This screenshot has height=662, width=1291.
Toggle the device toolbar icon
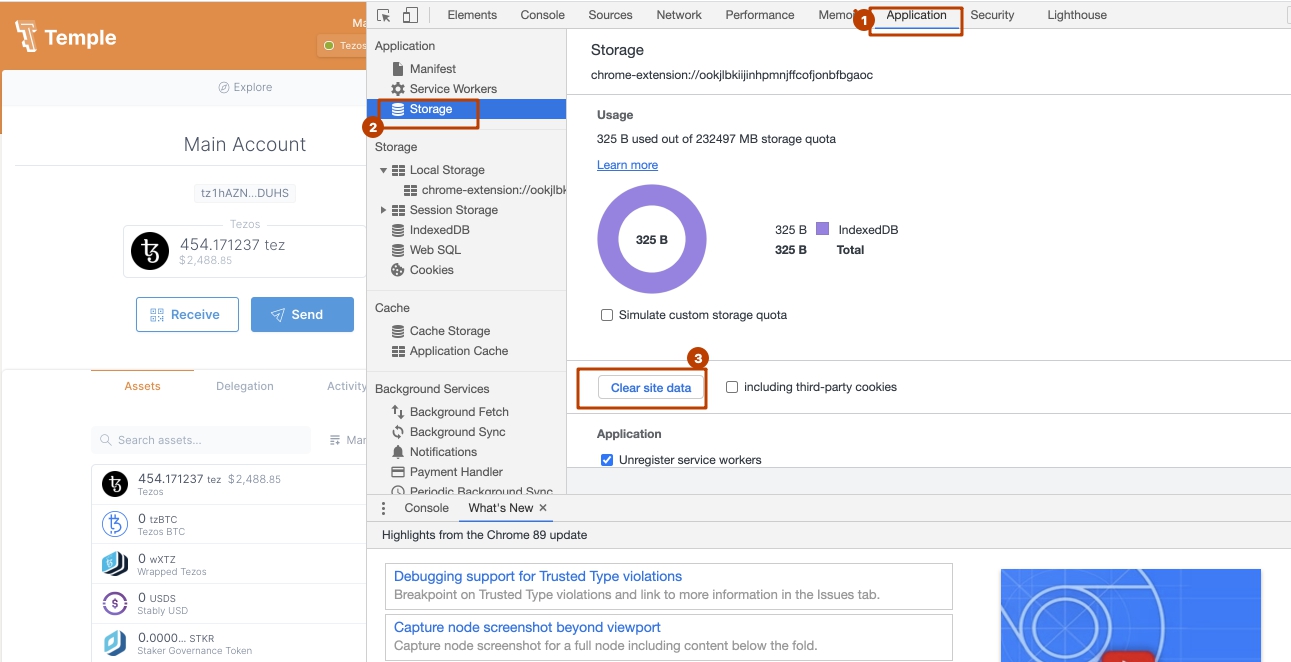coord(410,15)
